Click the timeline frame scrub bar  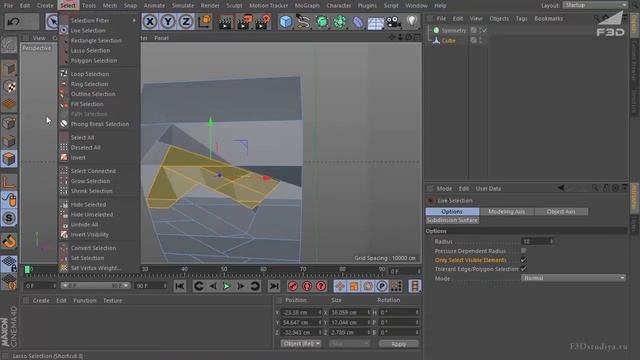204,270
